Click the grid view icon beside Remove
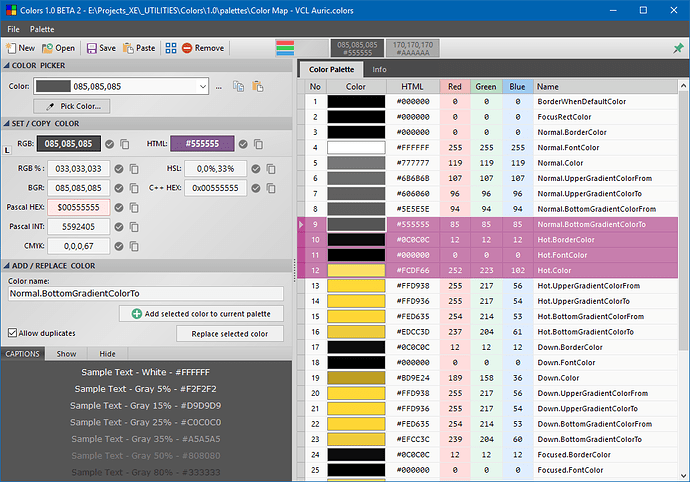The height and width of the screenshot is (482, 690). pyautogui.click(x=171, y=48)
